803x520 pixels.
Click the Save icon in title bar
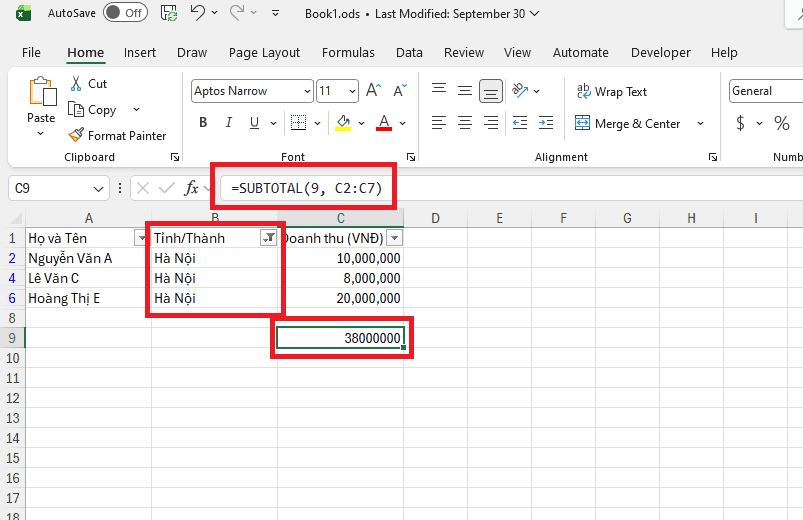coord(169,13)
